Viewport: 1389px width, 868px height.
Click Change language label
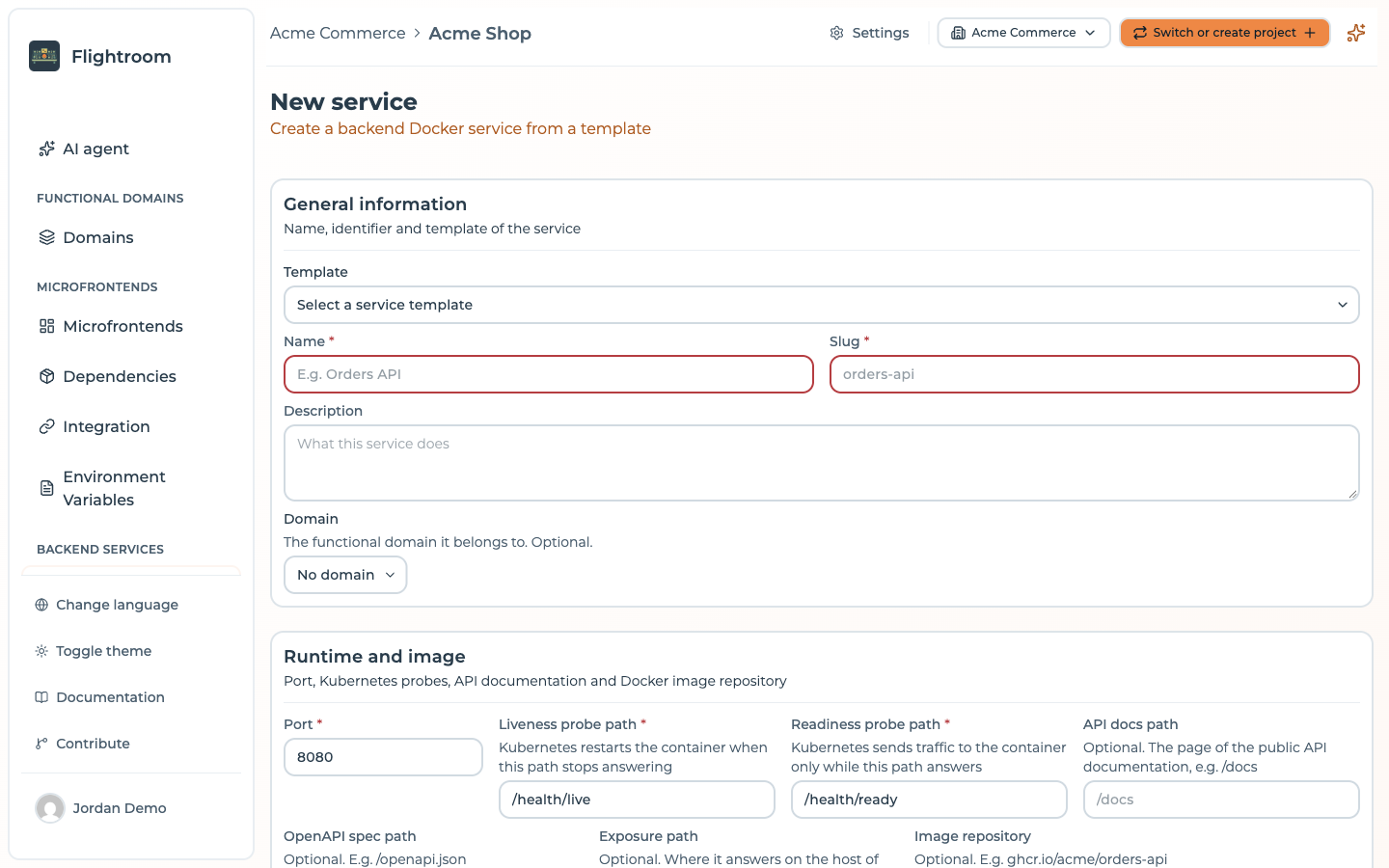117,605
